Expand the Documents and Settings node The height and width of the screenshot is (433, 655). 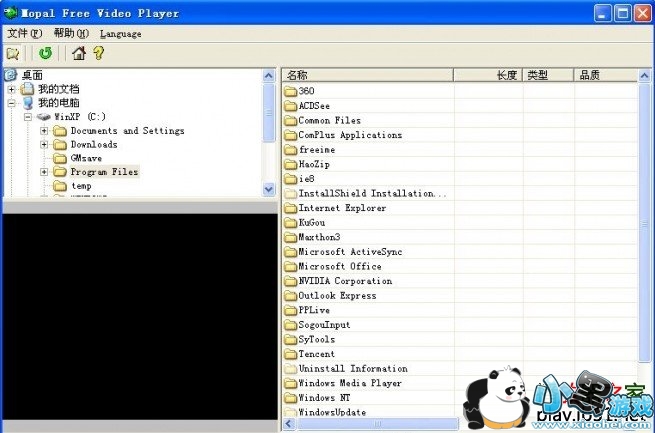click(44, 131)
